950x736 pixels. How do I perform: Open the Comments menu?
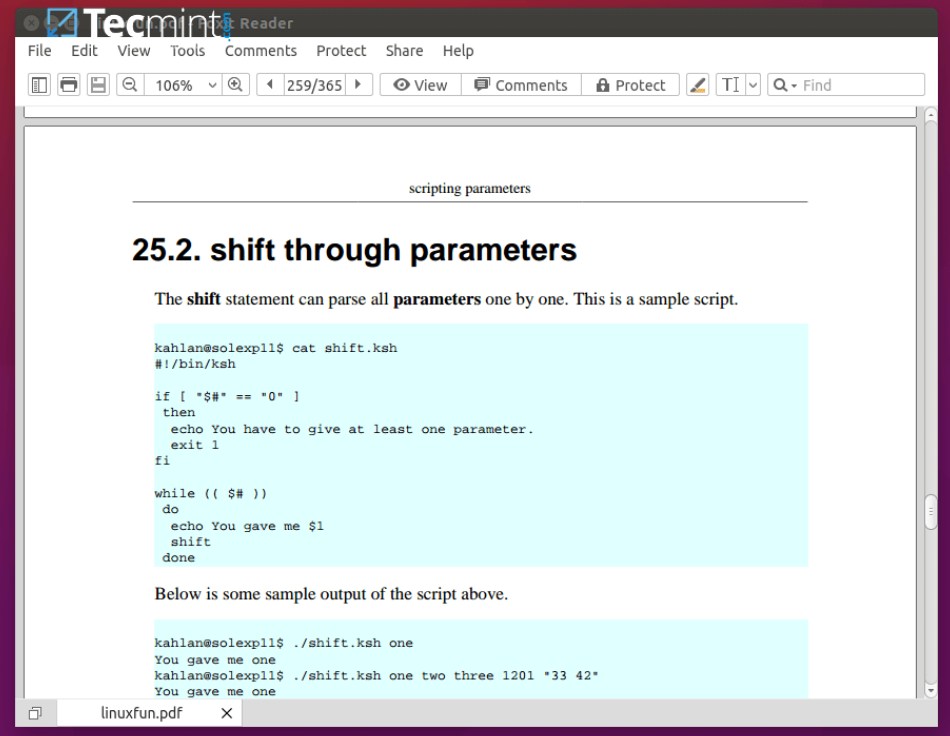[261, 51]
